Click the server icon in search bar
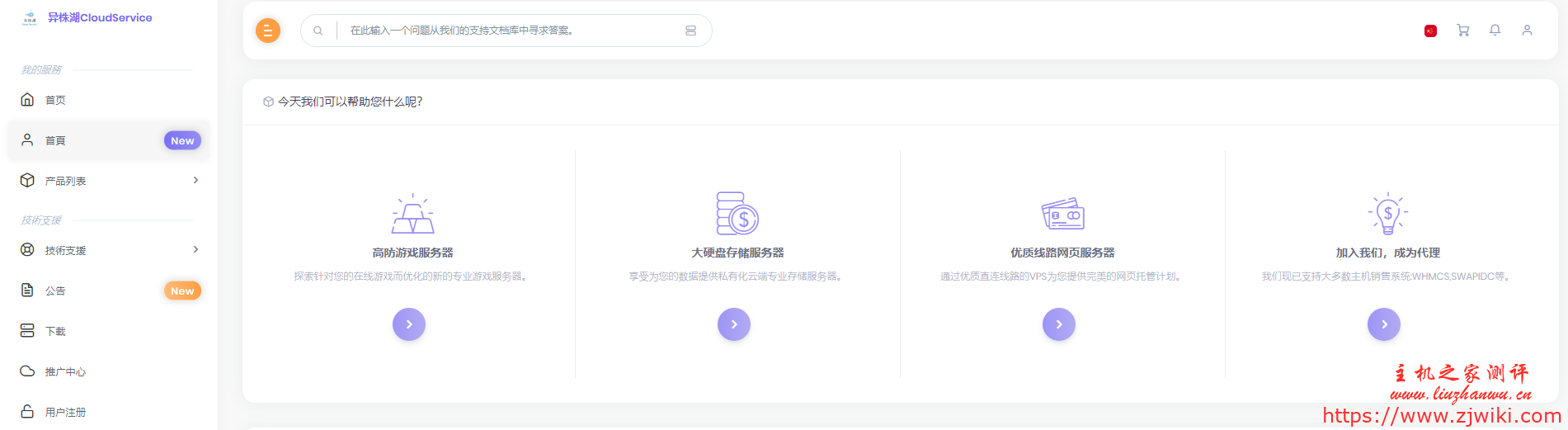The width and height of the screenshot is (1568, 430). coord(690,31)
